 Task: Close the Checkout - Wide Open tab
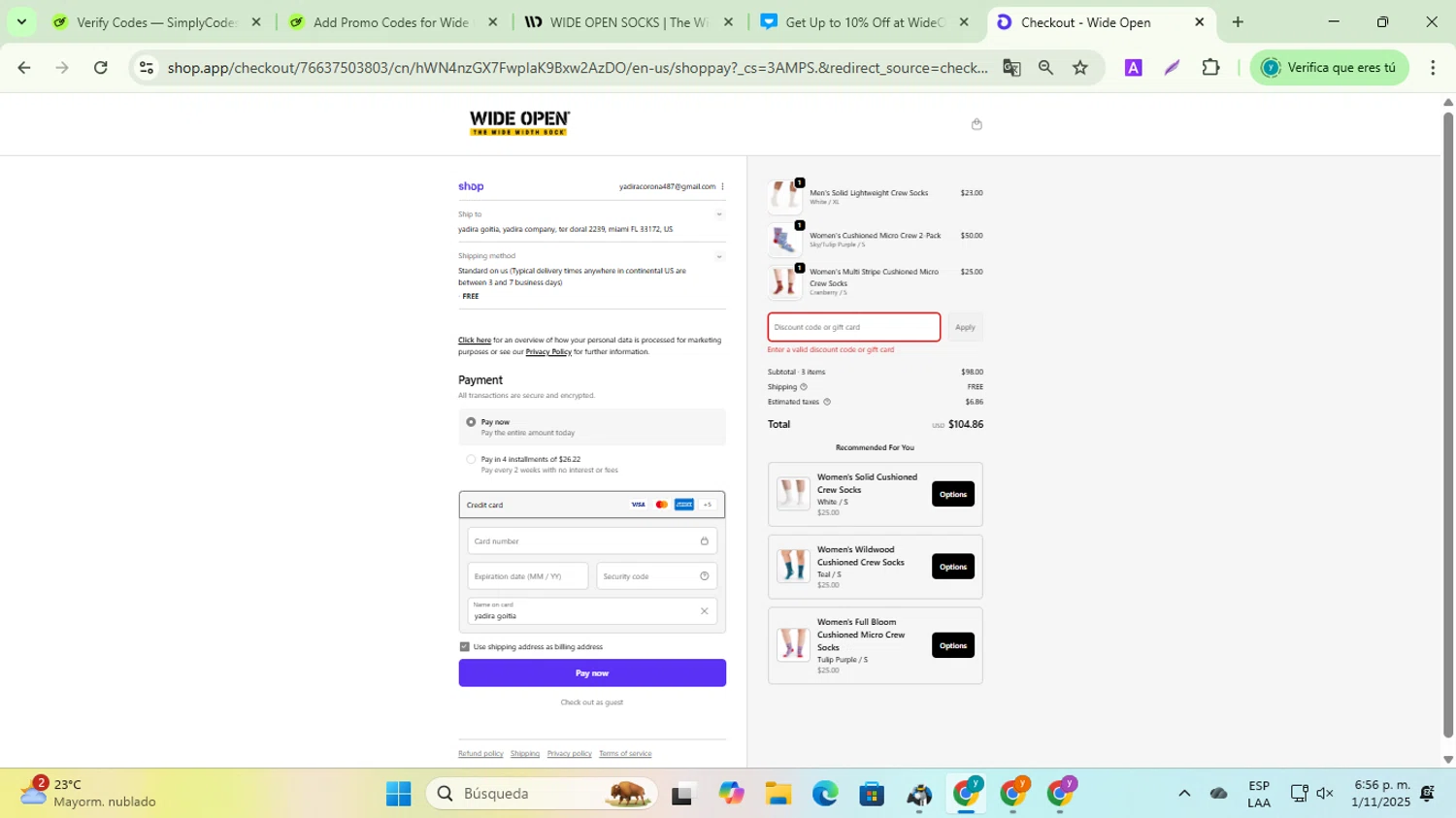coord(1199,21)
